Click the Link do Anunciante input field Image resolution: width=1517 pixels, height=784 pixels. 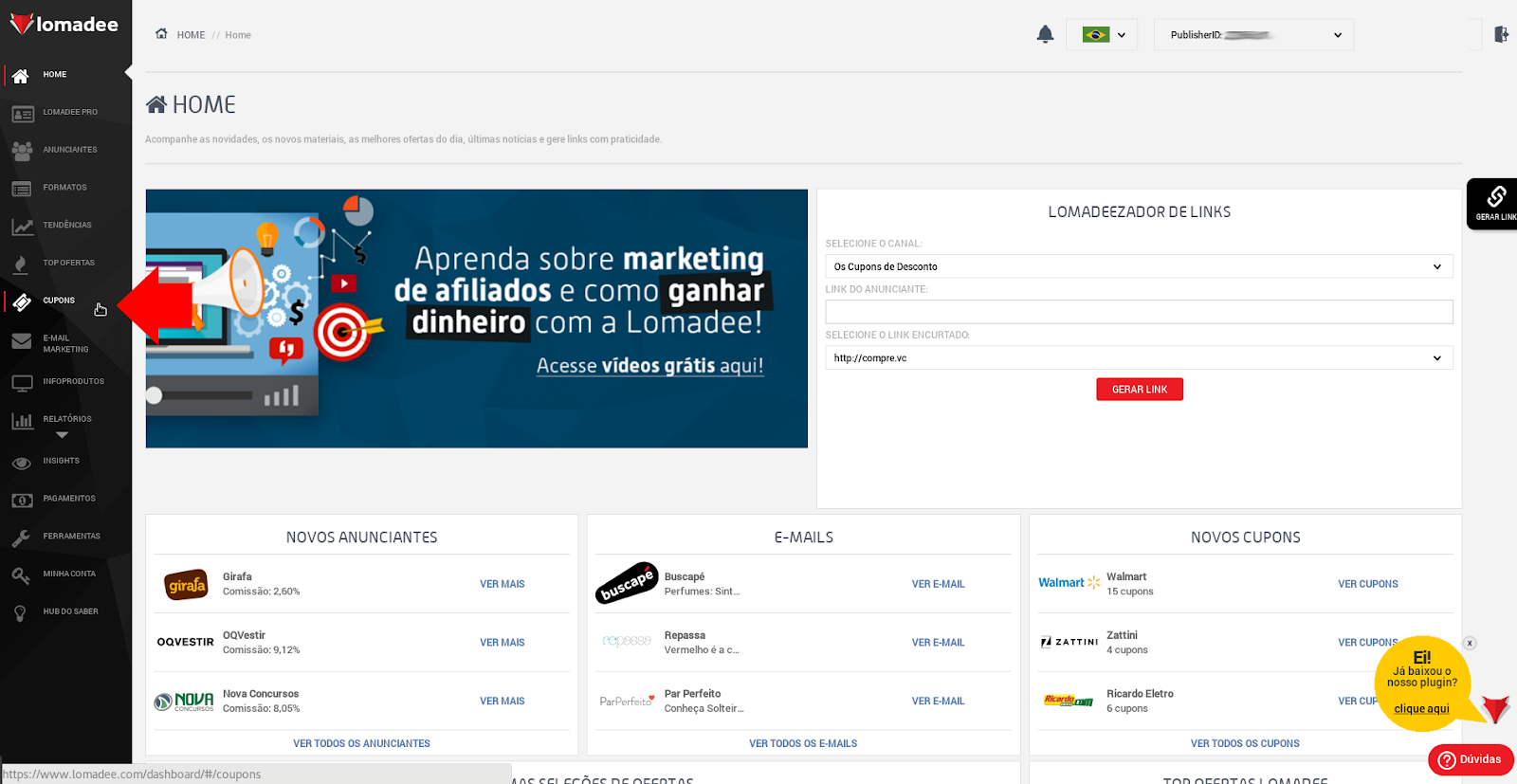(x=1139, y=312)
